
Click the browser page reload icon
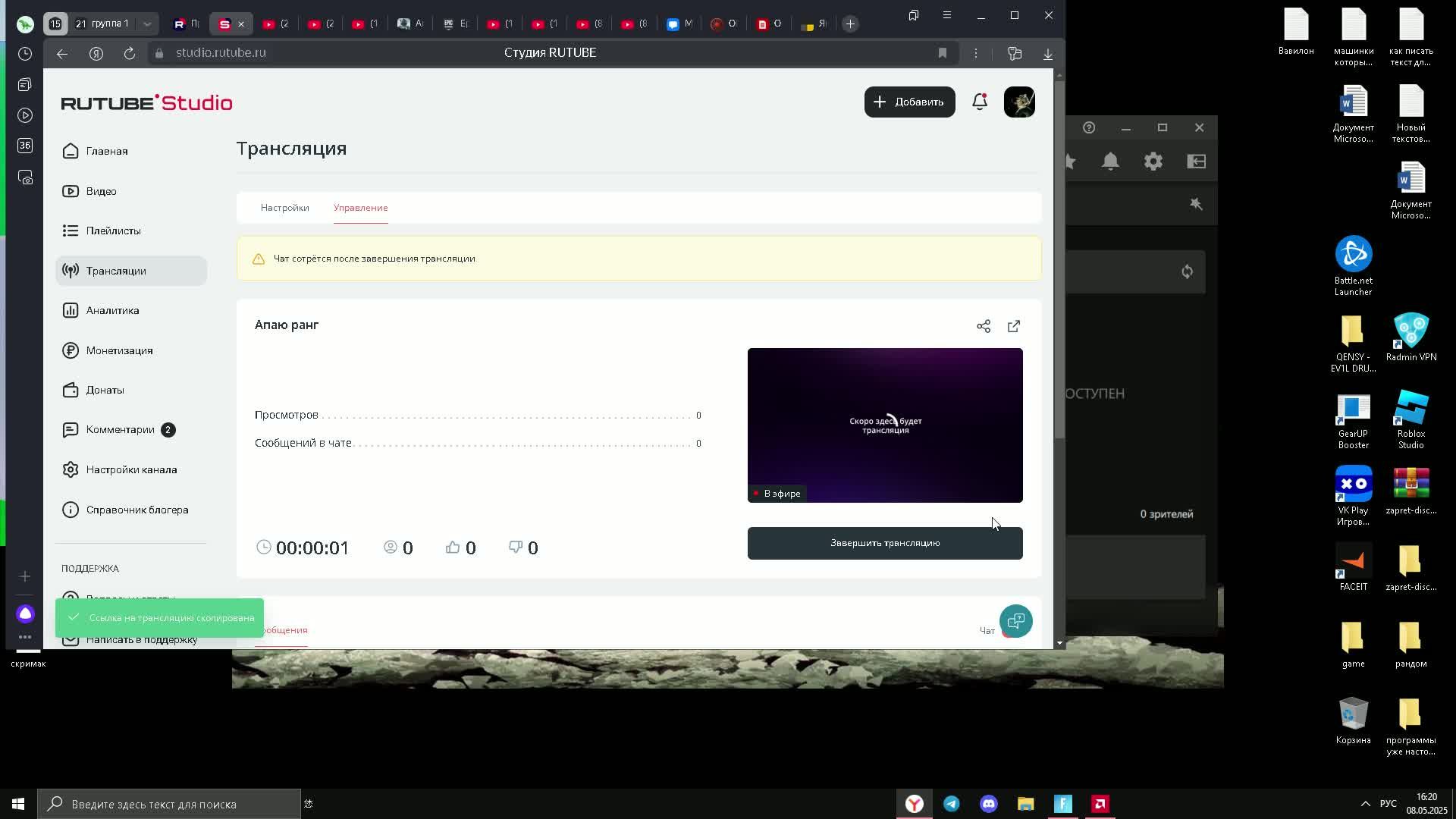click(130, 53)
